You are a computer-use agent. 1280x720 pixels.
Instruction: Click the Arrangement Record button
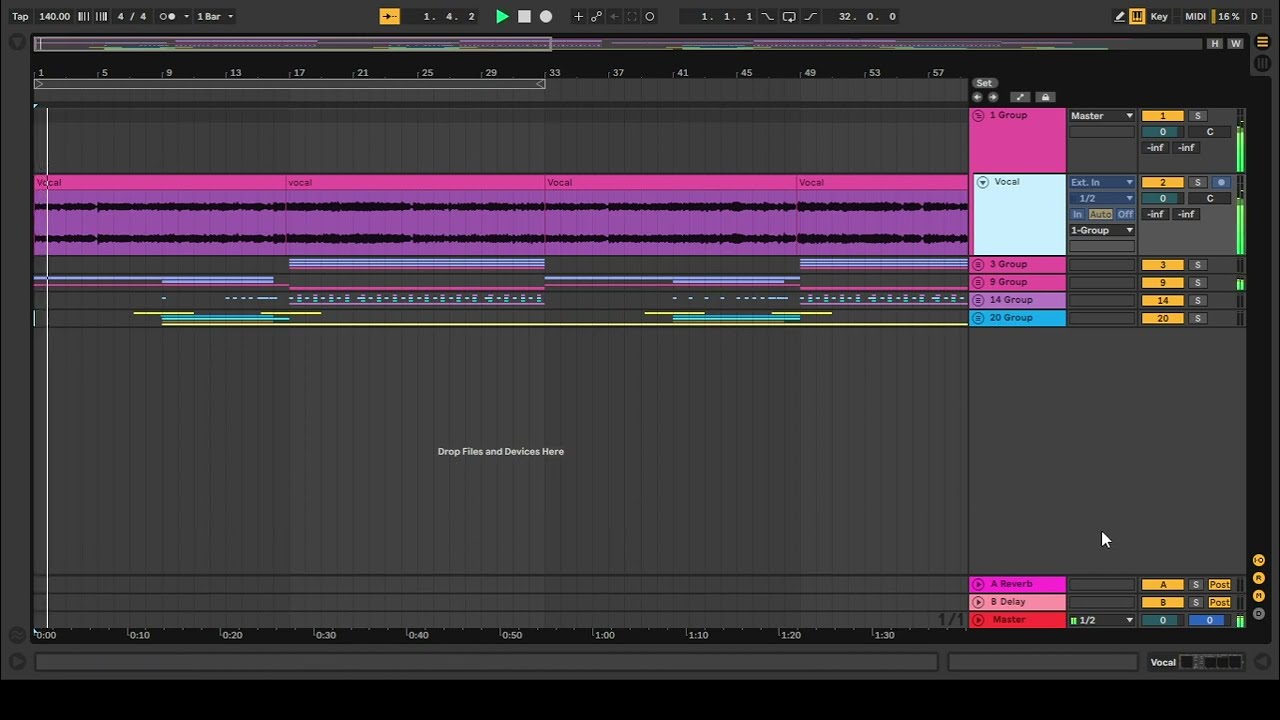point(546,16)
